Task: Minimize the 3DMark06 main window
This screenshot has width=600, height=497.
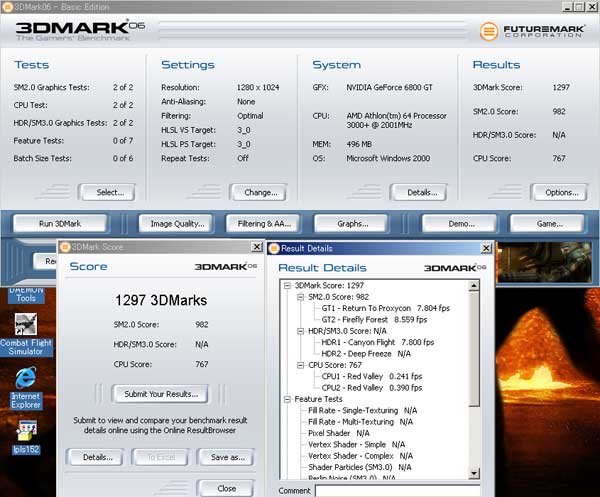Action: pyautogui.click(x=567, y=7)
